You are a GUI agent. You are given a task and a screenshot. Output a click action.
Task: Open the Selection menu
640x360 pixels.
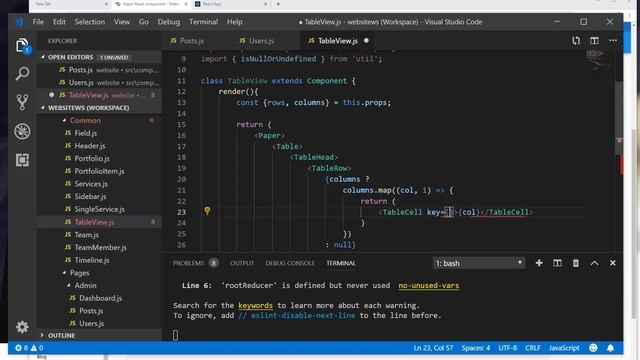(89, 22)
